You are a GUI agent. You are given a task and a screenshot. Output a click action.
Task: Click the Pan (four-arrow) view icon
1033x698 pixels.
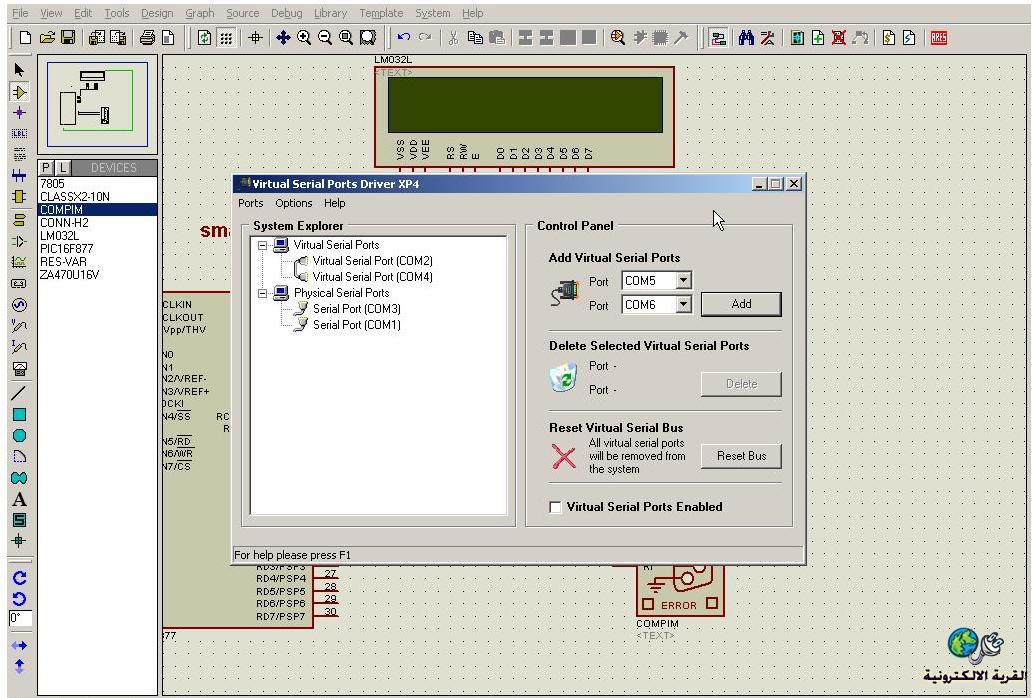pyautogui.click(x=283, y=38)
